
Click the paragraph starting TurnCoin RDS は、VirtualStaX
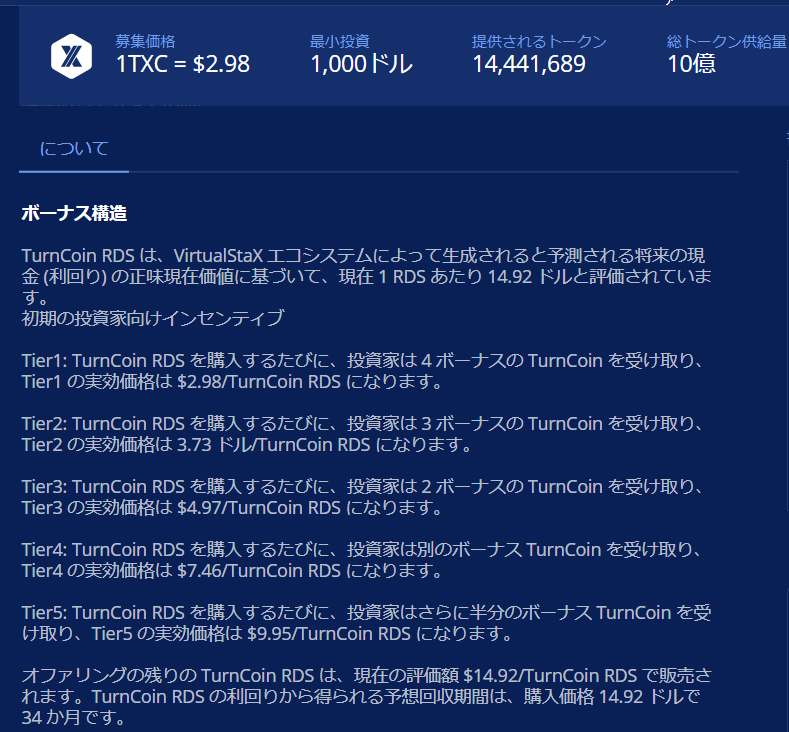click(x=366, y=276)
